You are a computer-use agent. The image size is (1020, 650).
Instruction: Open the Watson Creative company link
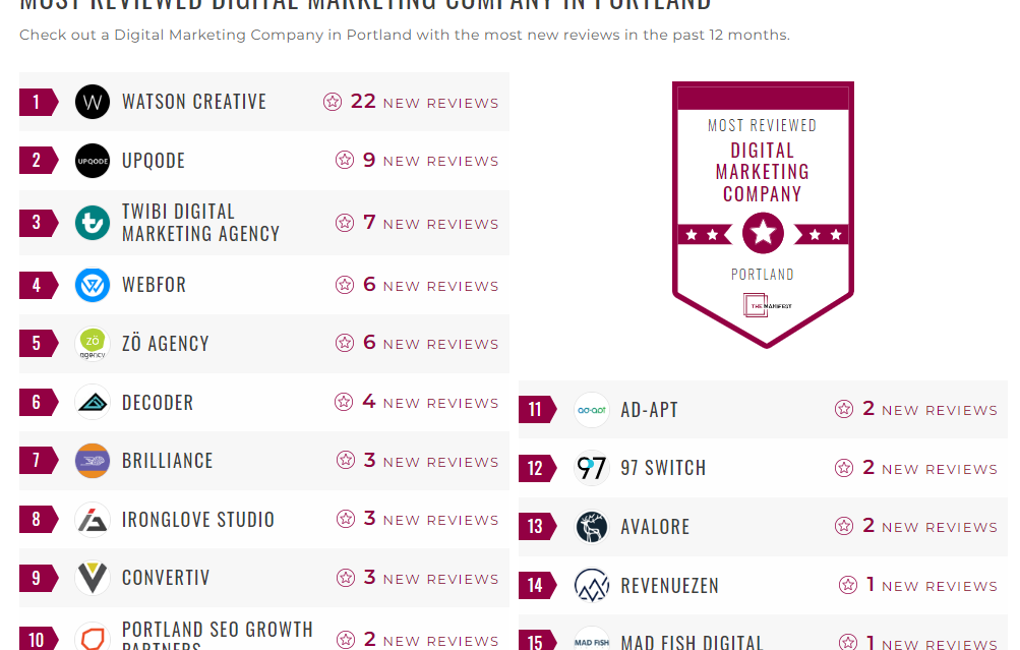(x=194, y=102)
